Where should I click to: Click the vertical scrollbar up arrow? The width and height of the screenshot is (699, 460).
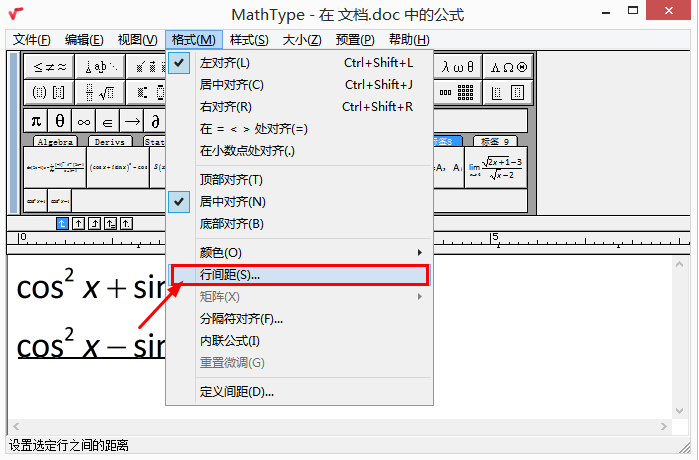[x=679, y=264]
